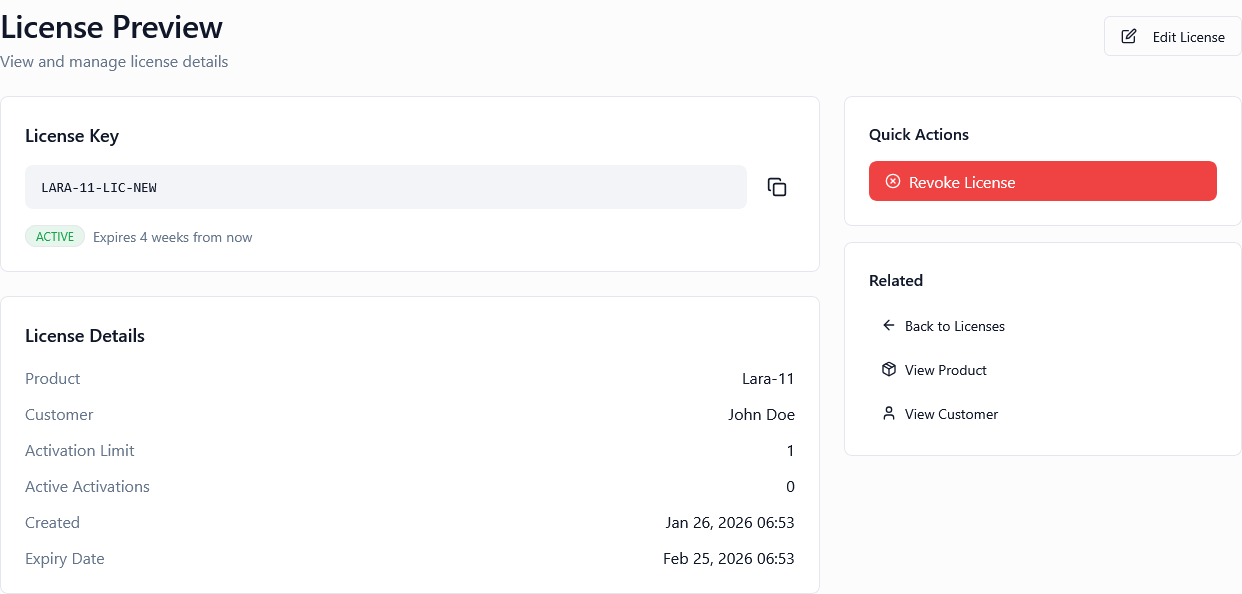This screenshot has width=1242, height=594.
Task: Click the expiry text 'Expires 4 weeks from now'
Action: pos(172,236)
